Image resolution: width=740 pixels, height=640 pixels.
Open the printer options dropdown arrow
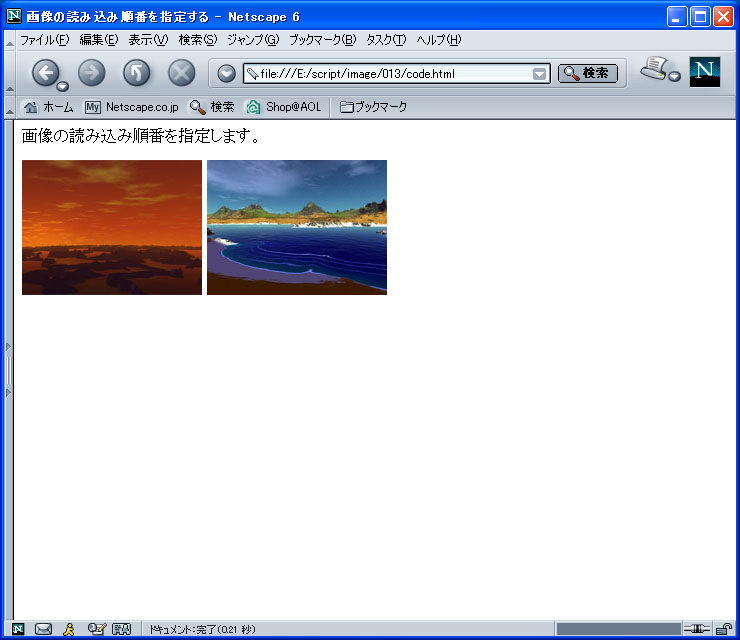click(x=675, y=76)
